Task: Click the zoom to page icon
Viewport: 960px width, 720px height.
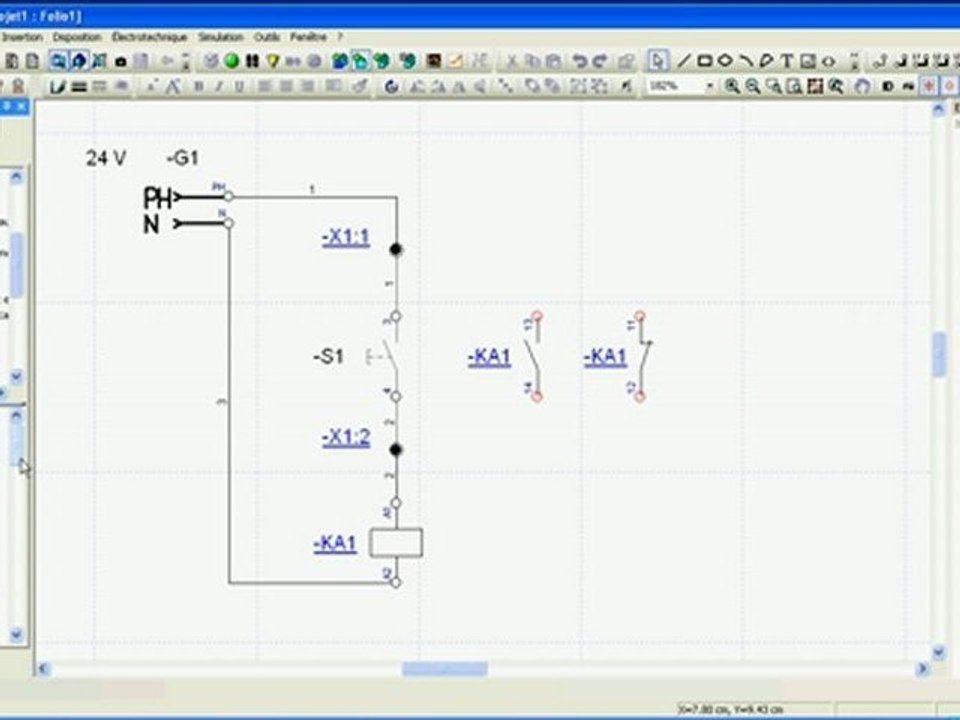Action: (794, 86)
